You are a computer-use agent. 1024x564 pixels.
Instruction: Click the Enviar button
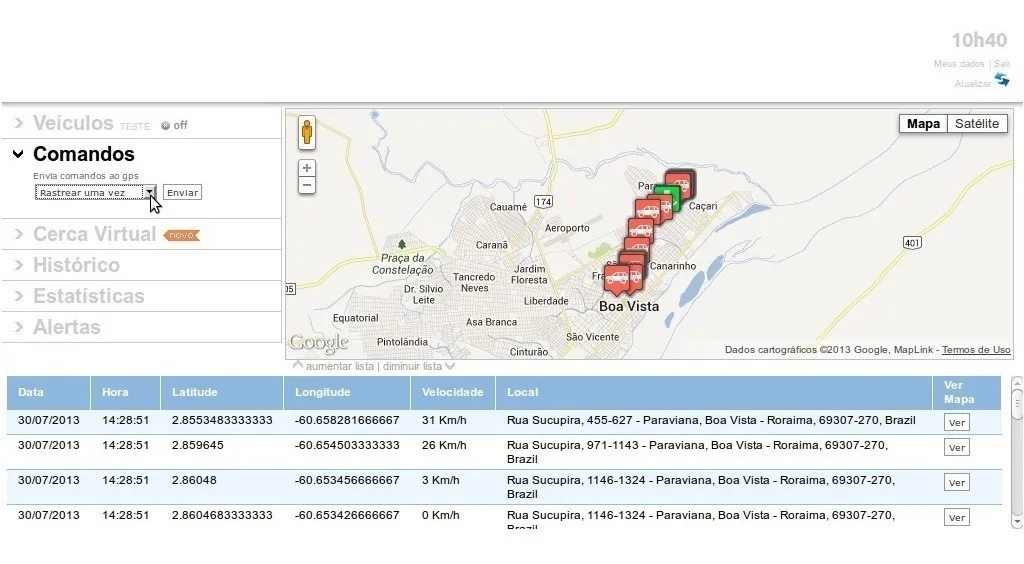click(182, 193)
